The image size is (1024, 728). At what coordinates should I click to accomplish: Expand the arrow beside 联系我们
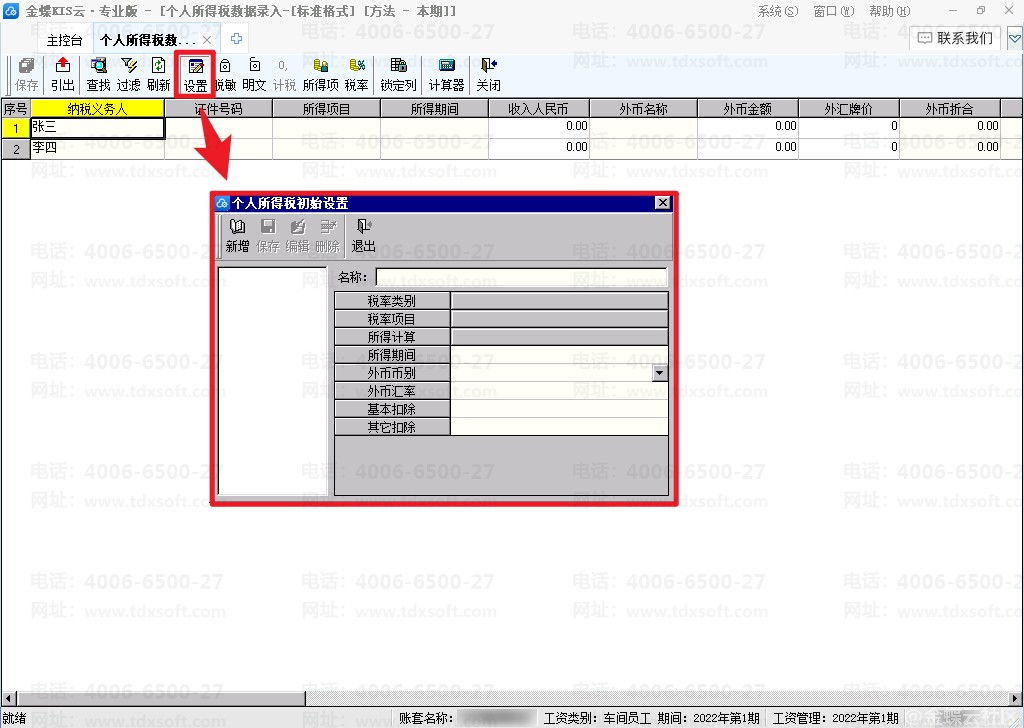click(x=1015, y=39)
